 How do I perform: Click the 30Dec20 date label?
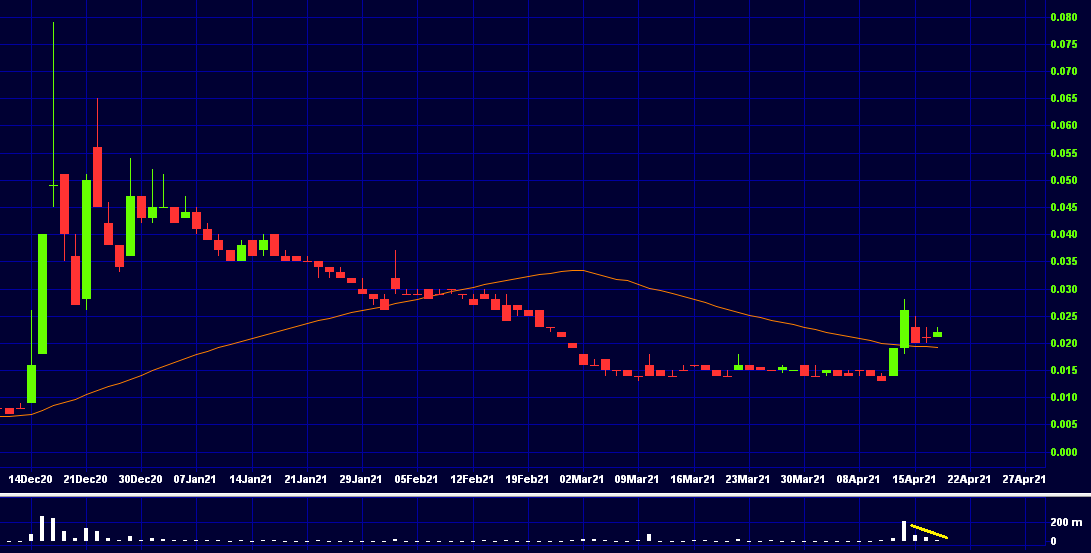[x=141, y=479]
